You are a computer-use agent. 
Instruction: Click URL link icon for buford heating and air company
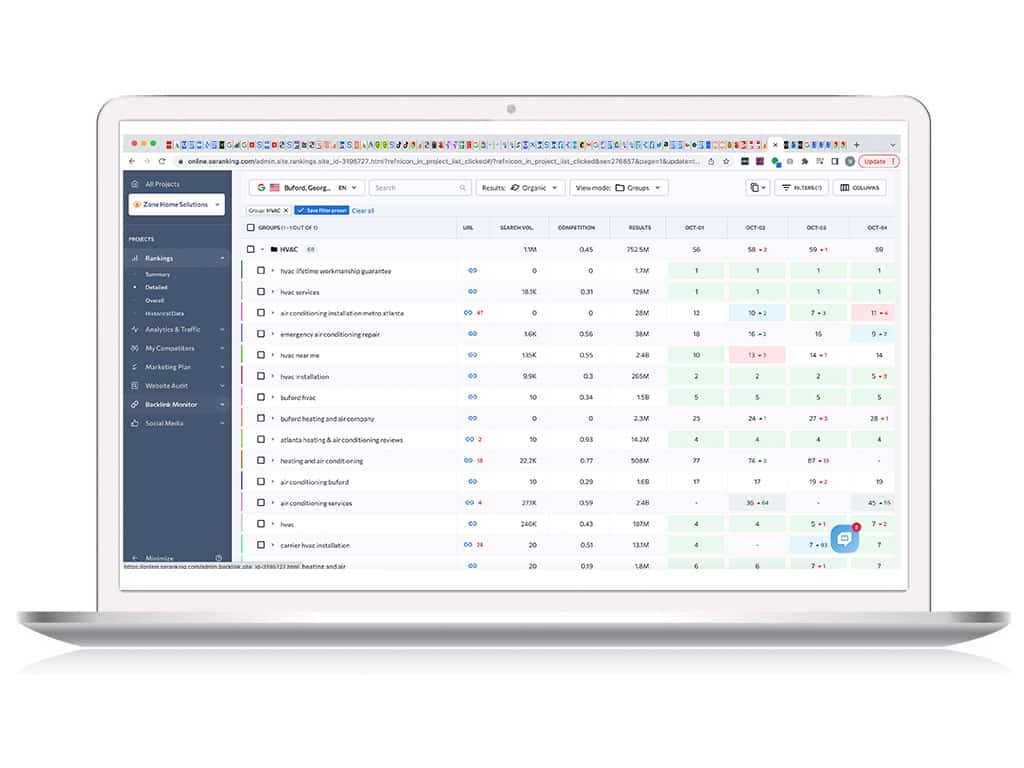point(472,418)
